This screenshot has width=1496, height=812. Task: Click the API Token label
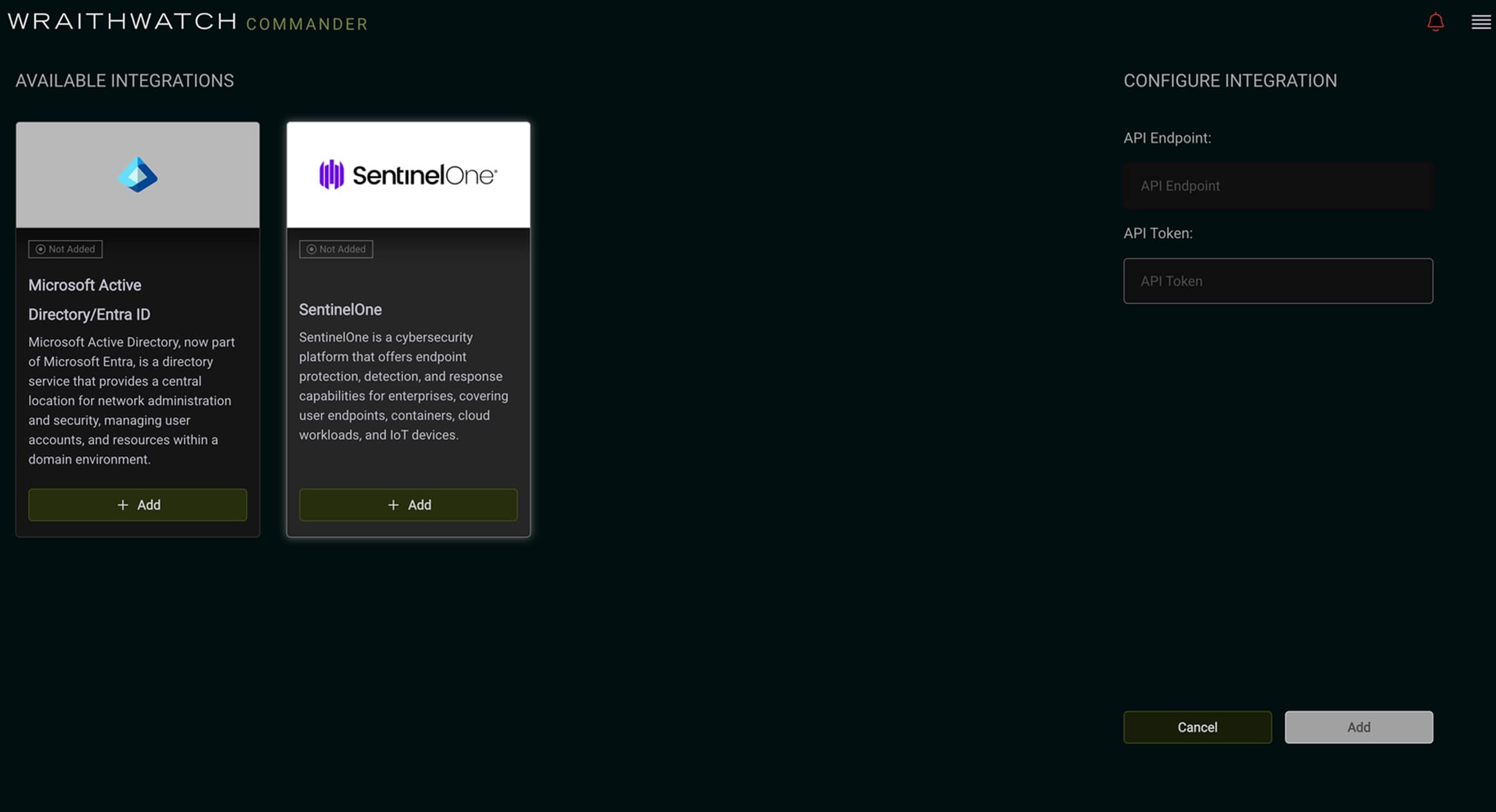pyautogui.click(x=1157, y=233)
